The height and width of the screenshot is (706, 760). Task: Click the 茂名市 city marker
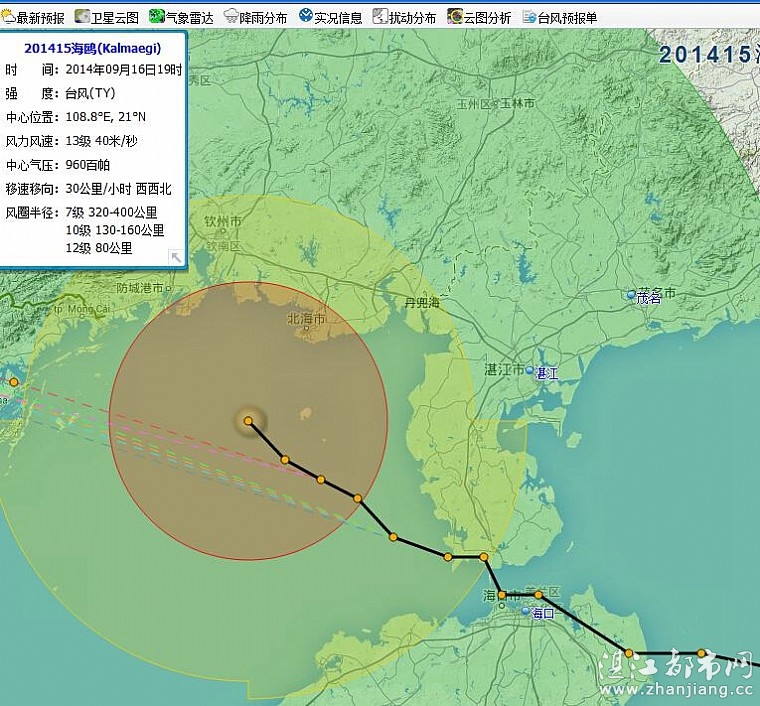pos(631,295)
